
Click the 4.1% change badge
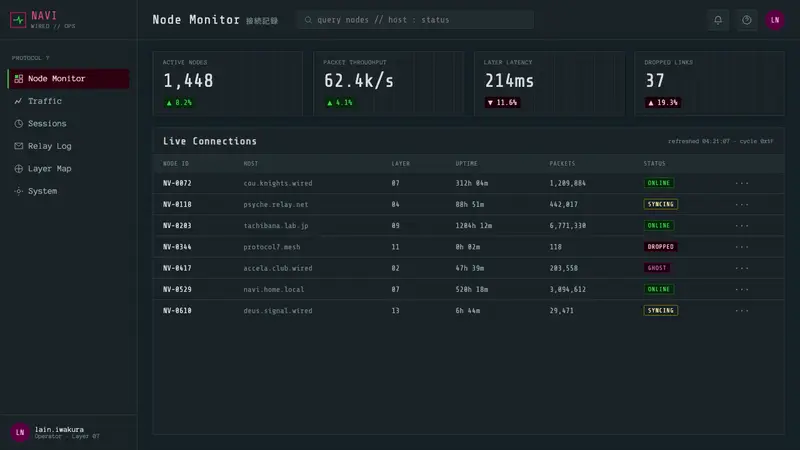[340, 103]
